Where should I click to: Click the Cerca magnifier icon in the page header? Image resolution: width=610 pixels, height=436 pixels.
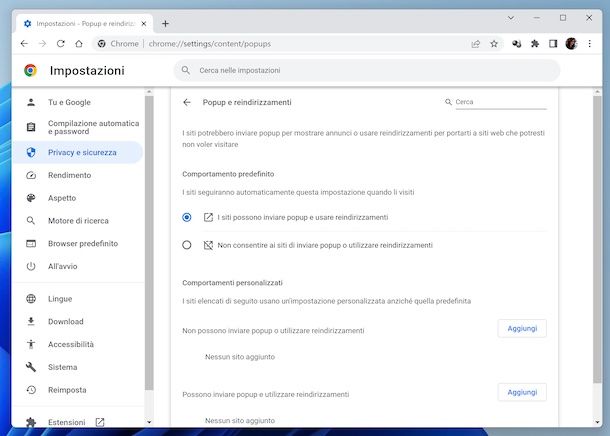click(x=448, y=102)
